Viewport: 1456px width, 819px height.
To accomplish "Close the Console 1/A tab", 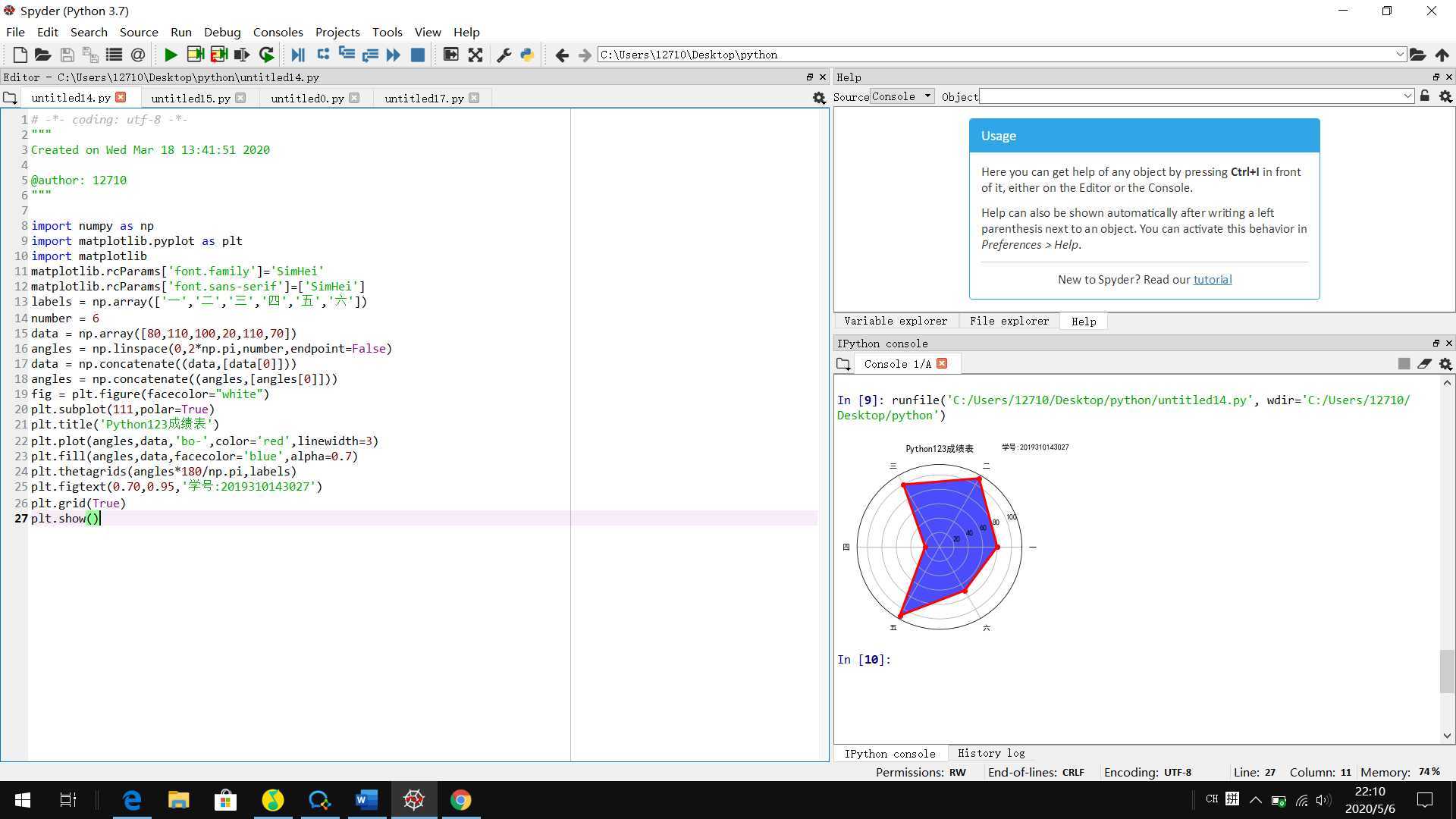I will point(942,363).
